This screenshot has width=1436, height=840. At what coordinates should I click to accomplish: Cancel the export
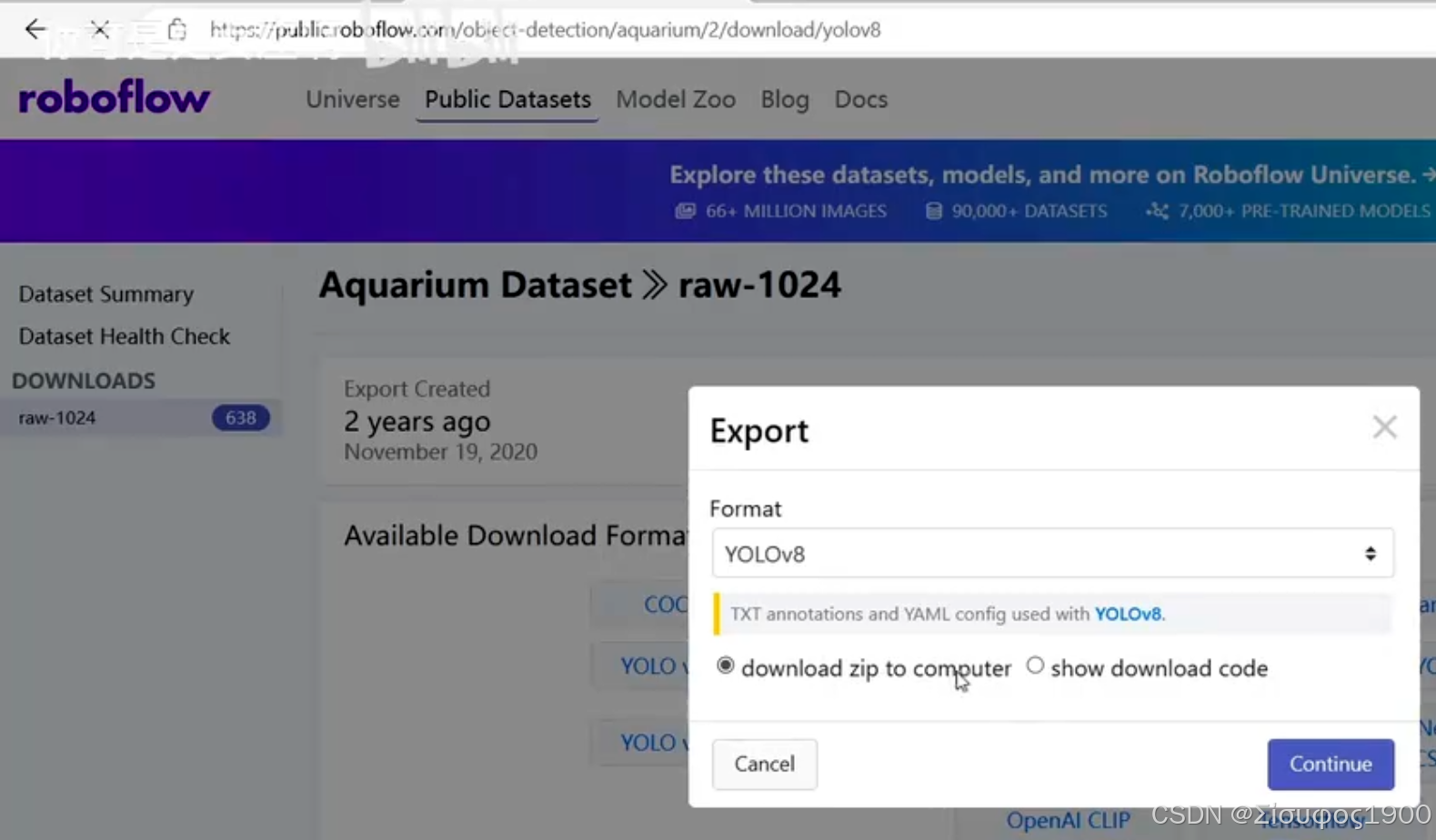764,764
